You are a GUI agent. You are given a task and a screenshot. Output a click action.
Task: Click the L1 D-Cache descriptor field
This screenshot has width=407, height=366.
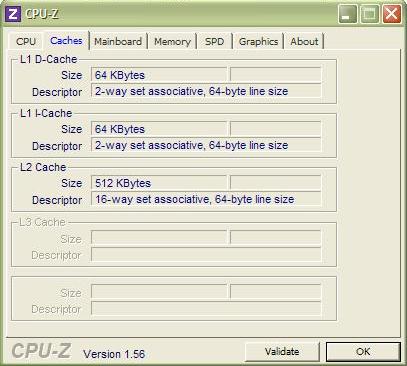pyautogui.click(x=206, y=91)
